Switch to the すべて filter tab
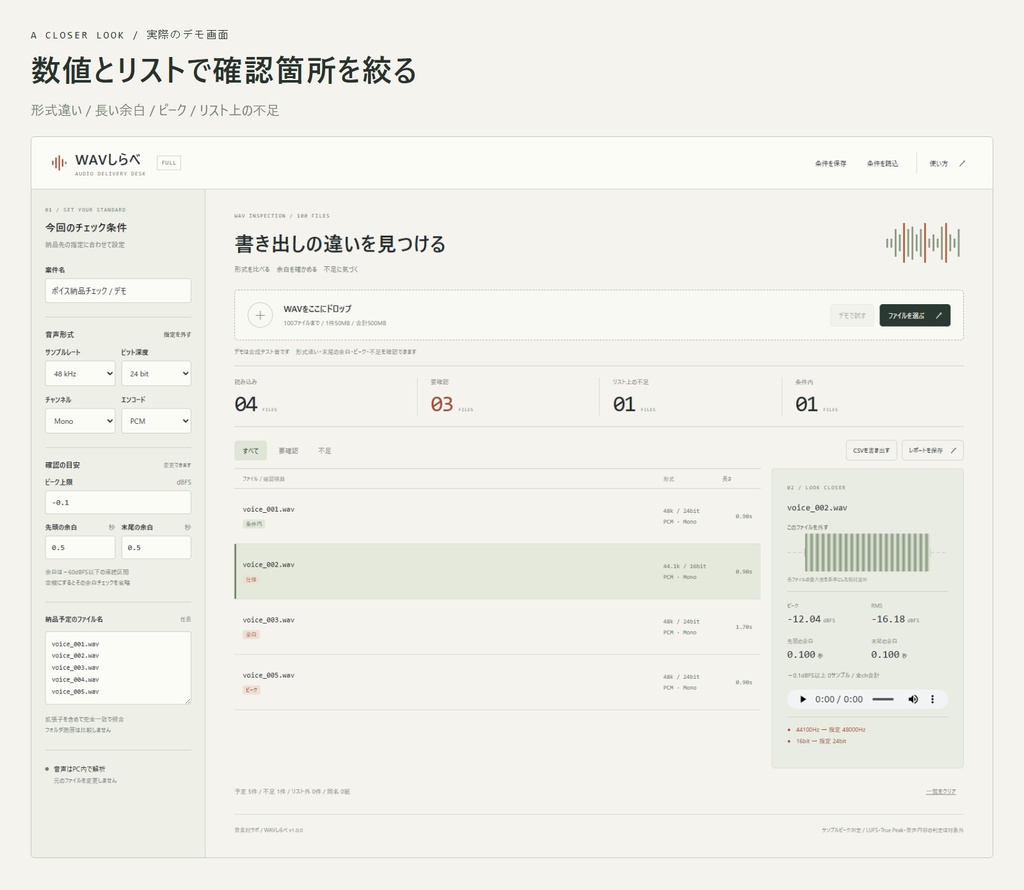The width and height of the screenshot is (1024, 890). click(x=251, y=451)
